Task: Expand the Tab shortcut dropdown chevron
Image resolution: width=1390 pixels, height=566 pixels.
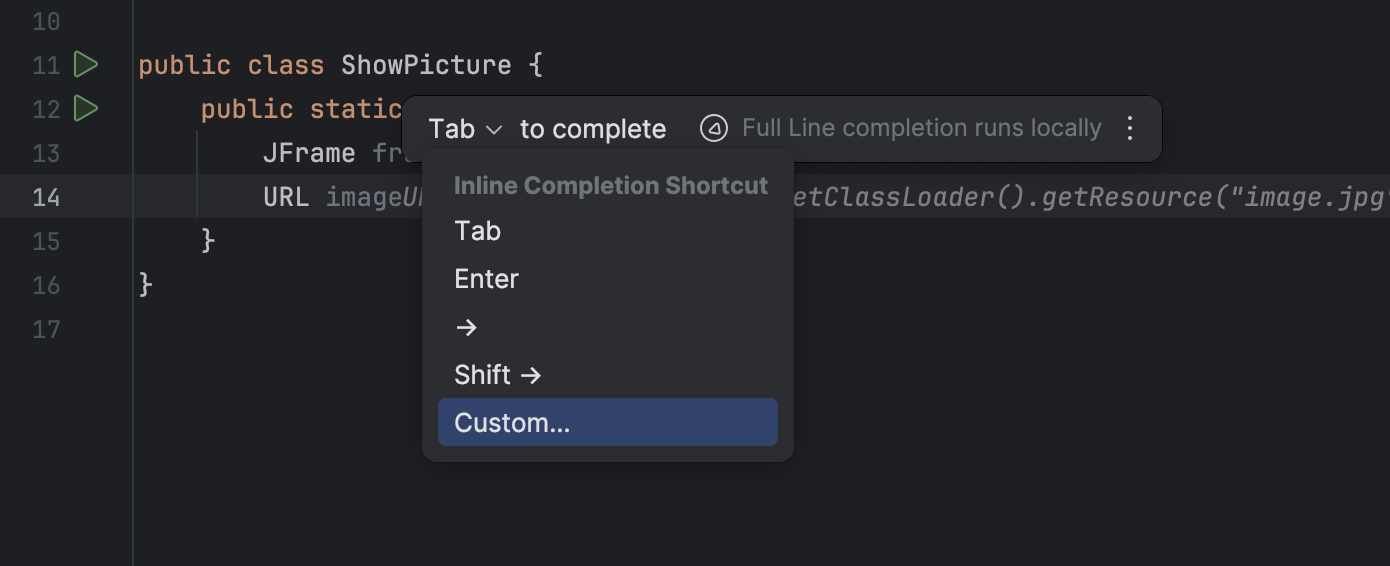Action: coord(494,130)
